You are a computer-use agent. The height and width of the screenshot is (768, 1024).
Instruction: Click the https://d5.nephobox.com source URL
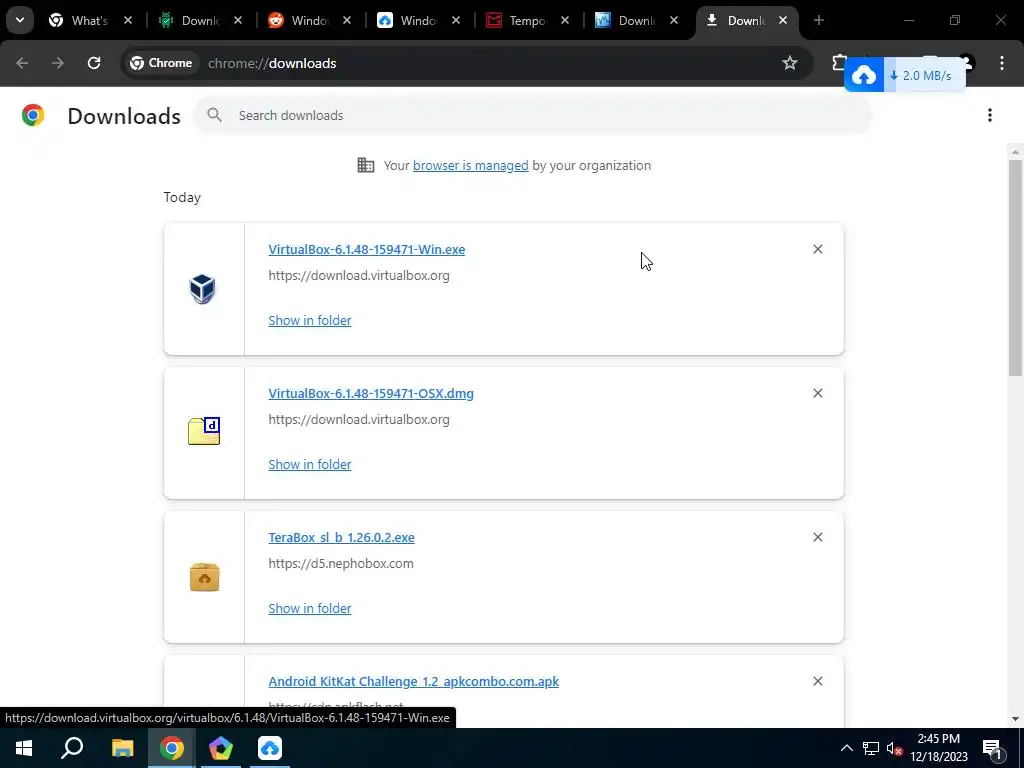(341, 564)
